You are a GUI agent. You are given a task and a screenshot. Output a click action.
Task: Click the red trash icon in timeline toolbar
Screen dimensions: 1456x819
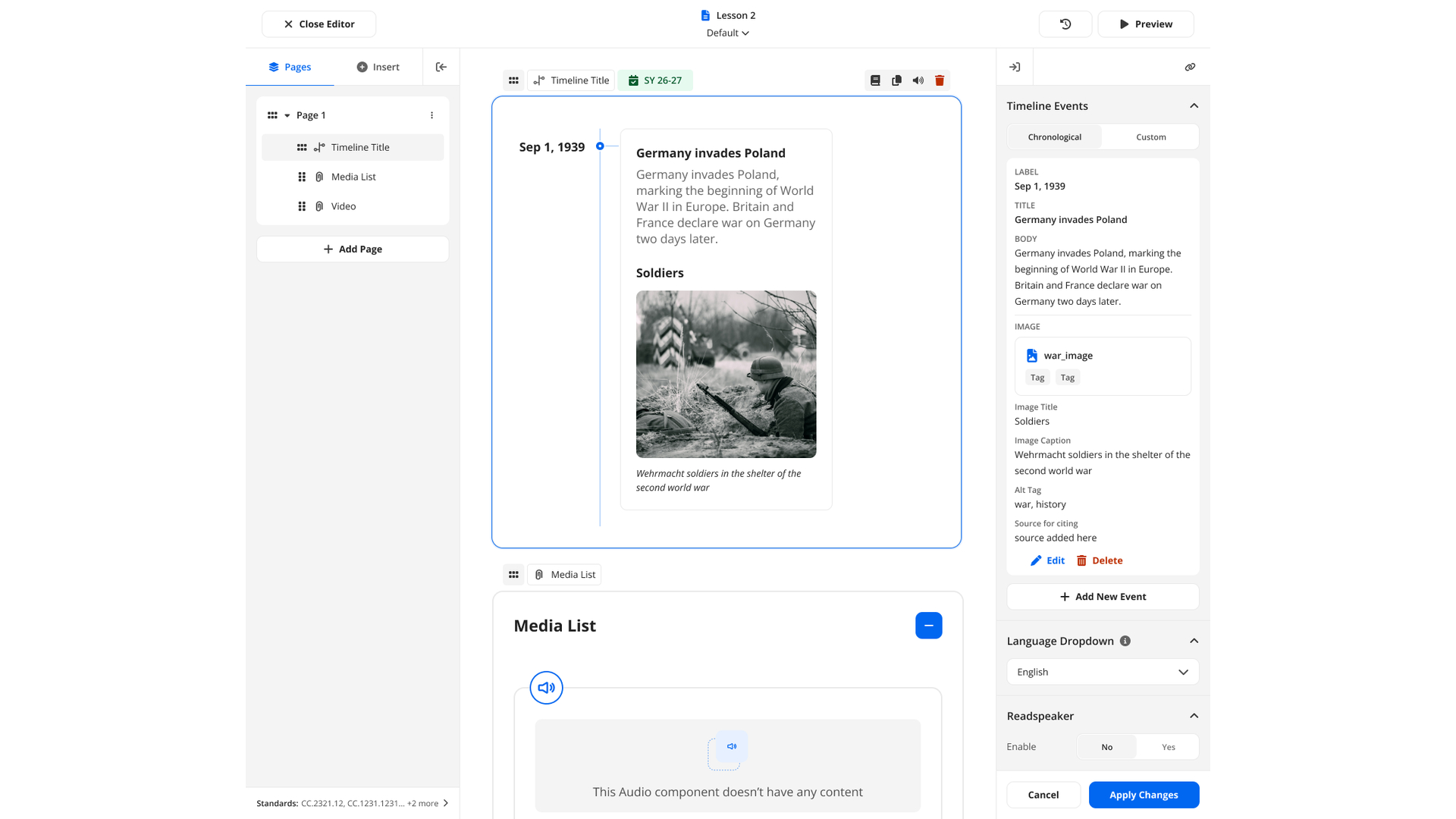click(939, 80)
